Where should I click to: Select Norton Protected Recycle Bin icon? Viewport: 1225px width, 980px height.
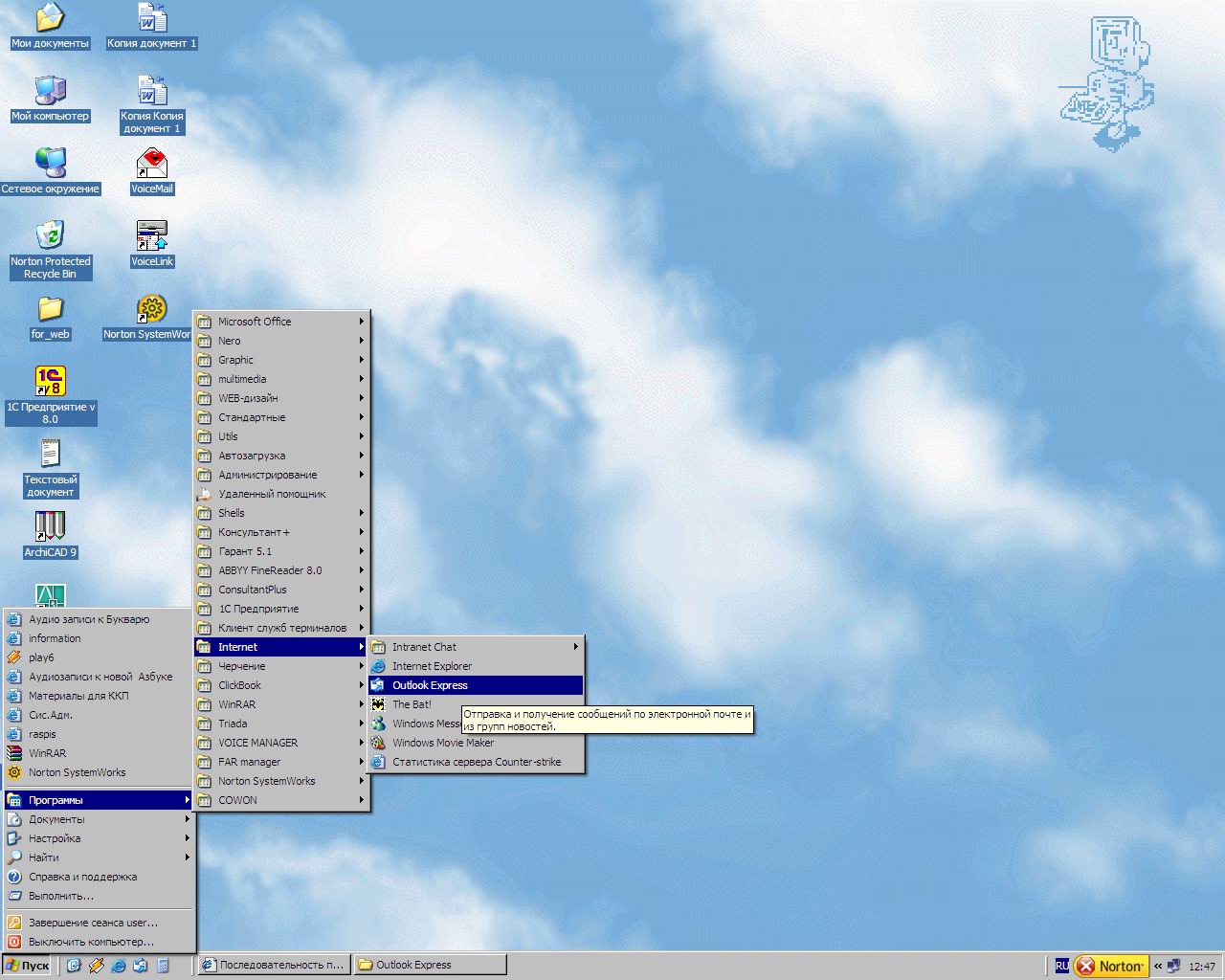(50, 251)
